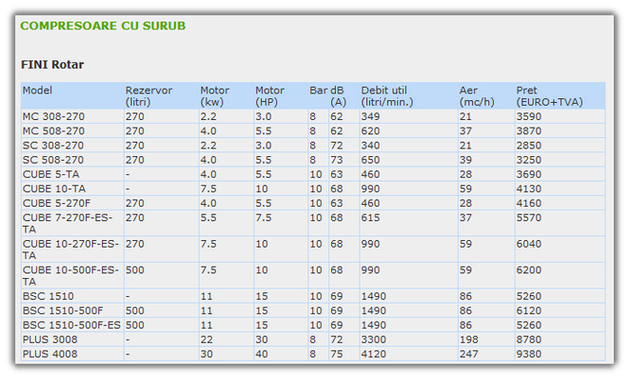The width and height of the screenshot is (629, 379).
Task: Select the FINI Rotar subtitle
Action: pos(52,65)
